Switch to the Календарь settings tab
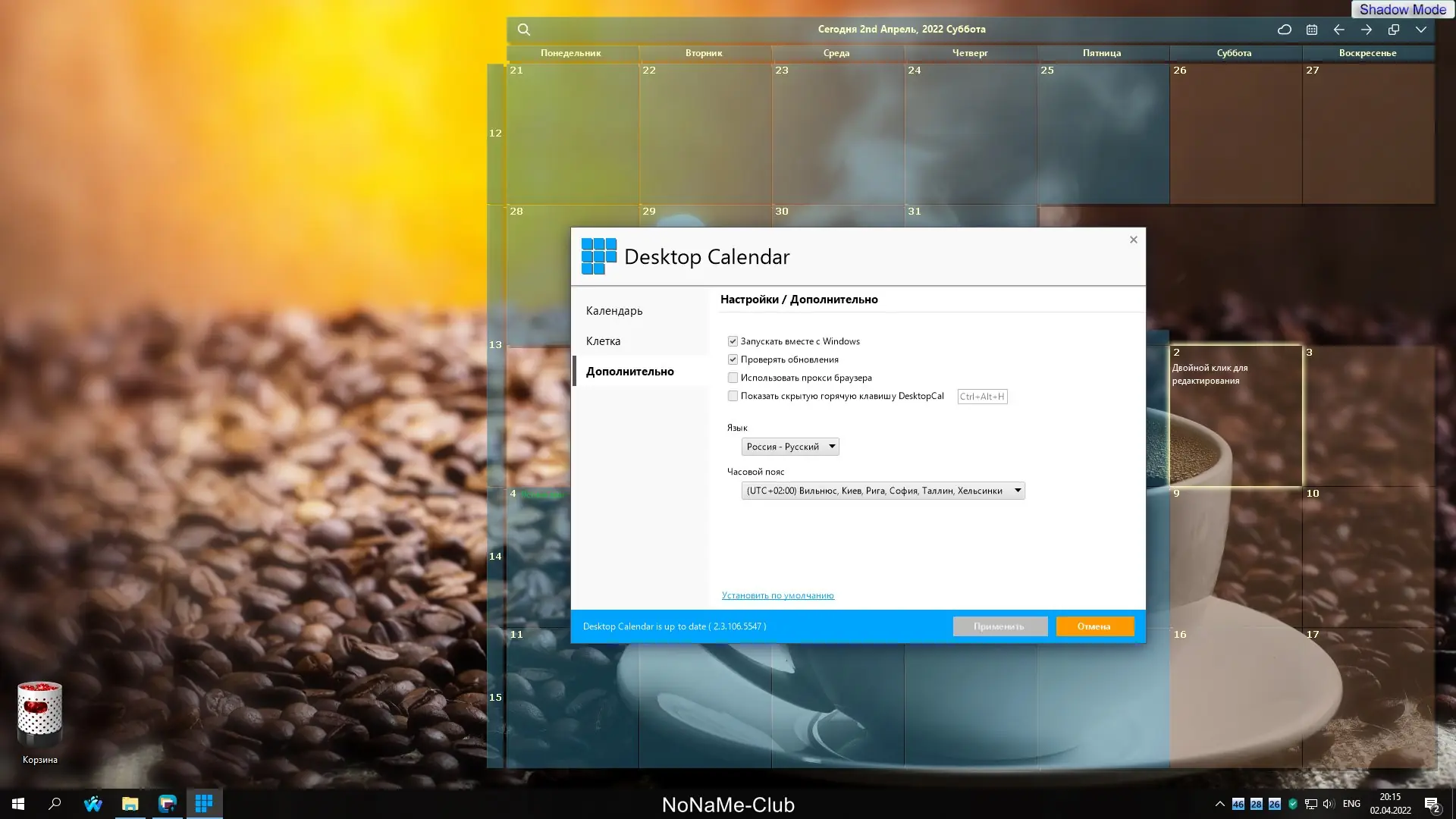The height and width of the screenshot is (819, 1456). click(613, 311)
